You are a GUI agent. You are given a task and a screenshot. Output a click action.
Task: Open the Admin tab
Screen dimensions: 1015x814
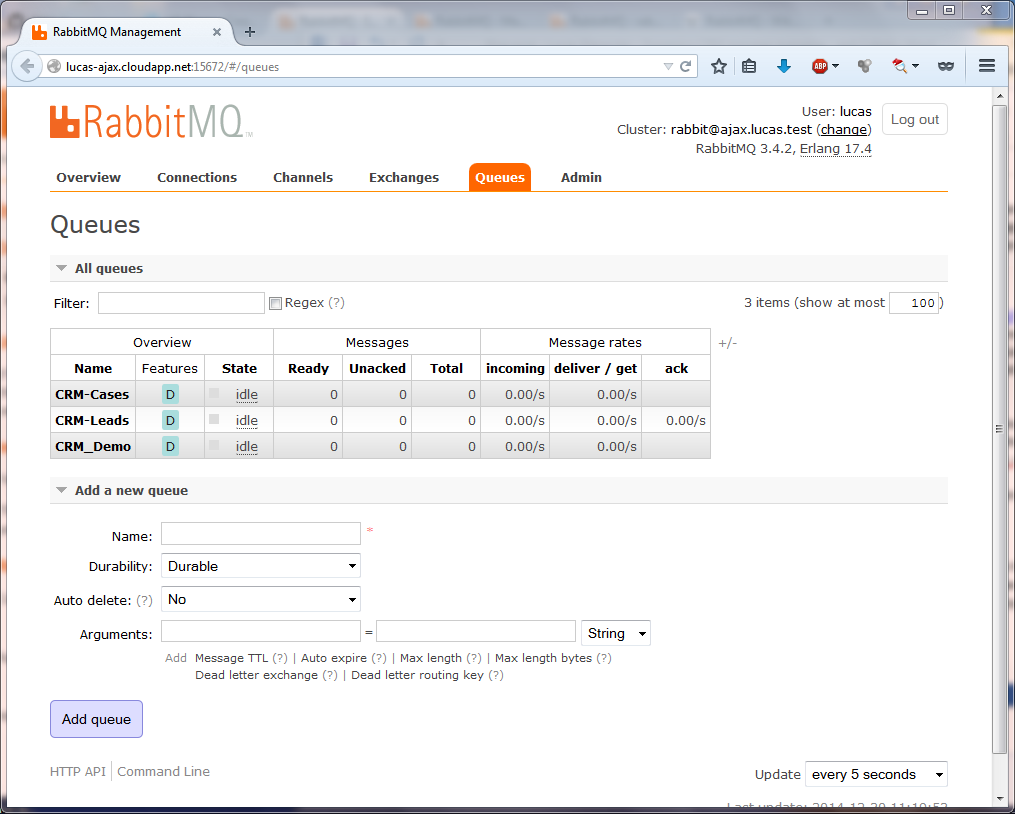point(581,177)
